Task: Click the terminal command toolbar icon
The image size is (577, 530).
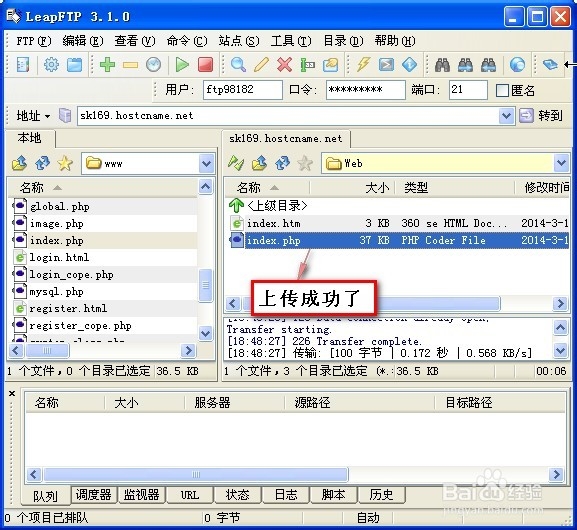Action: [x=386, y=65]
